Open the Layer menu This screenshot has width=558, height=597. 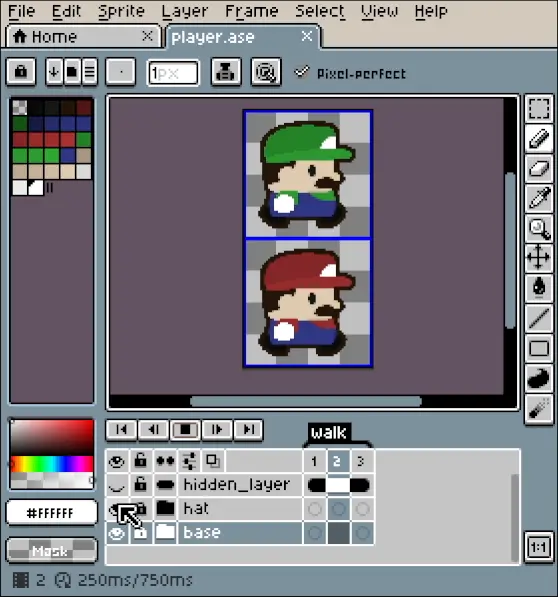(185, 11)
